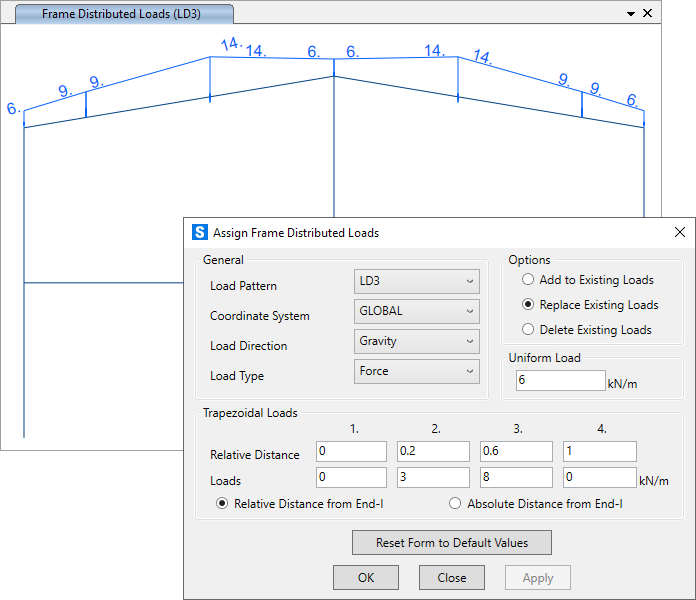Click Reset Form to Default Values
Screen dimensions: 696x600
(x=451, y=543)
